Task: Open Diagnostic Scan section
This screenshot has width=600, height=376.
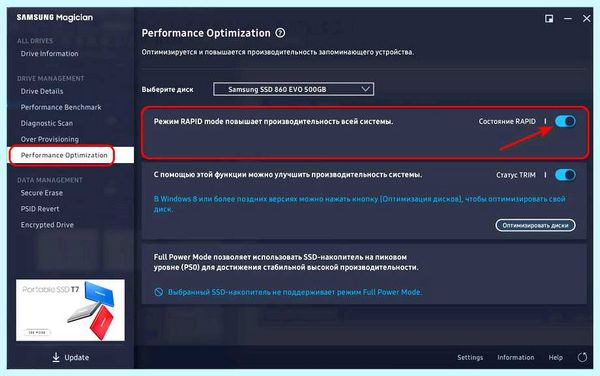Action: [47, 123]
